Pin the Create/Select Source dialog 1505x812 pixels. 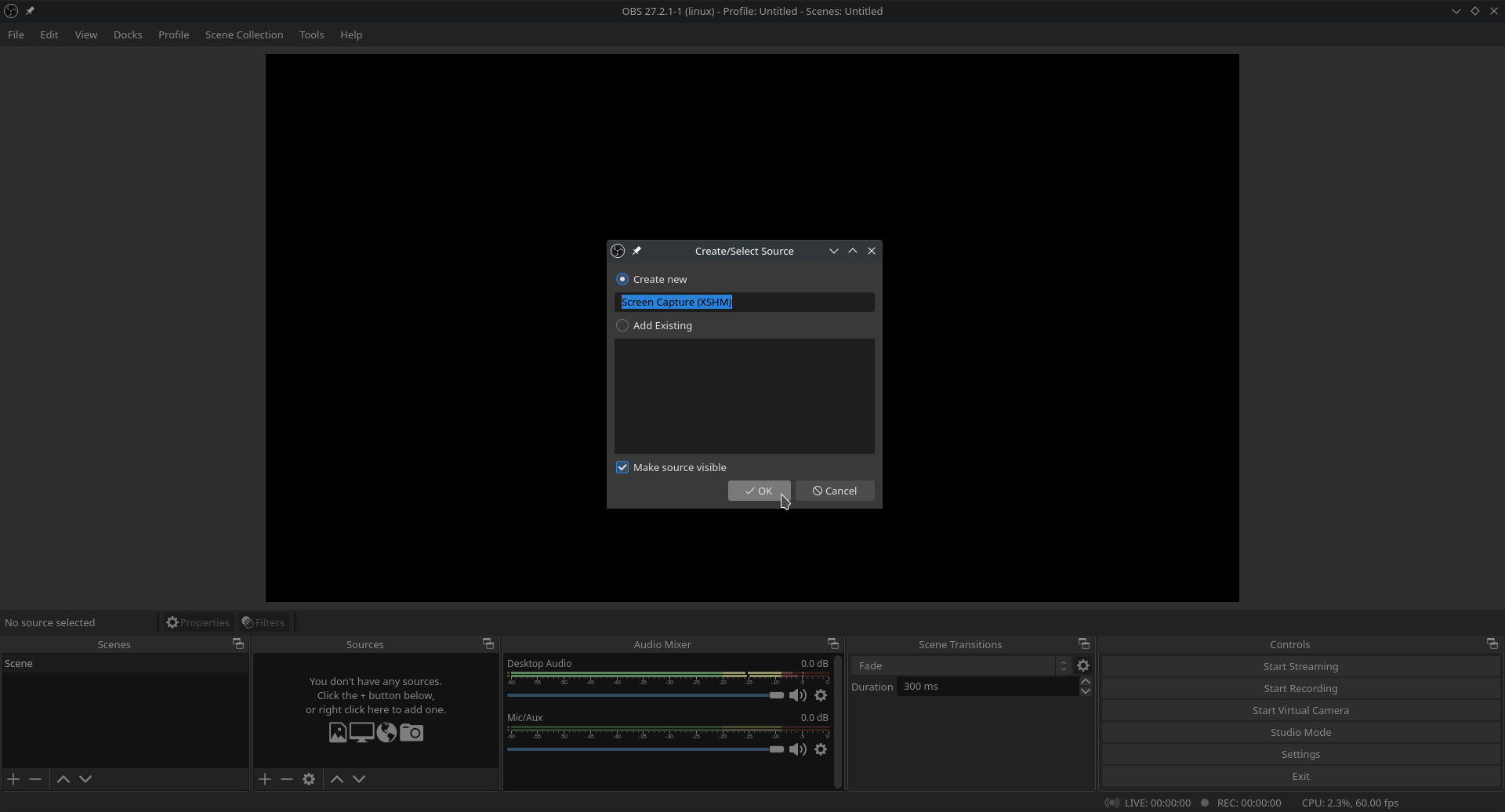[637, 251]
